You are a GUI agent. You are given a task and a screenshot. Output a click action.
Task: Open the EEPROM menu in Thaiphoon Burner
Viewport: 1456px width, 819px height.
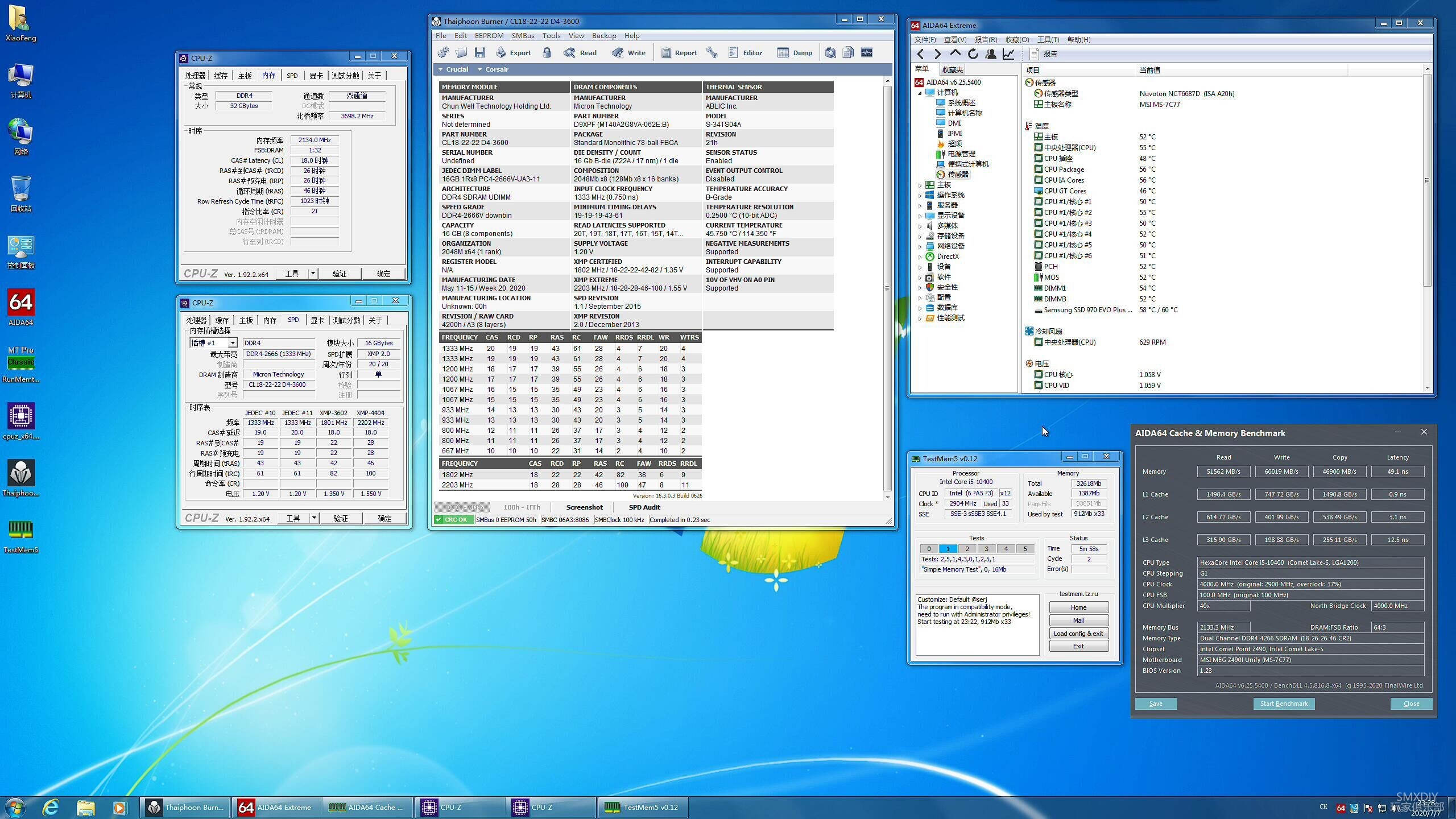coord(489,36)
